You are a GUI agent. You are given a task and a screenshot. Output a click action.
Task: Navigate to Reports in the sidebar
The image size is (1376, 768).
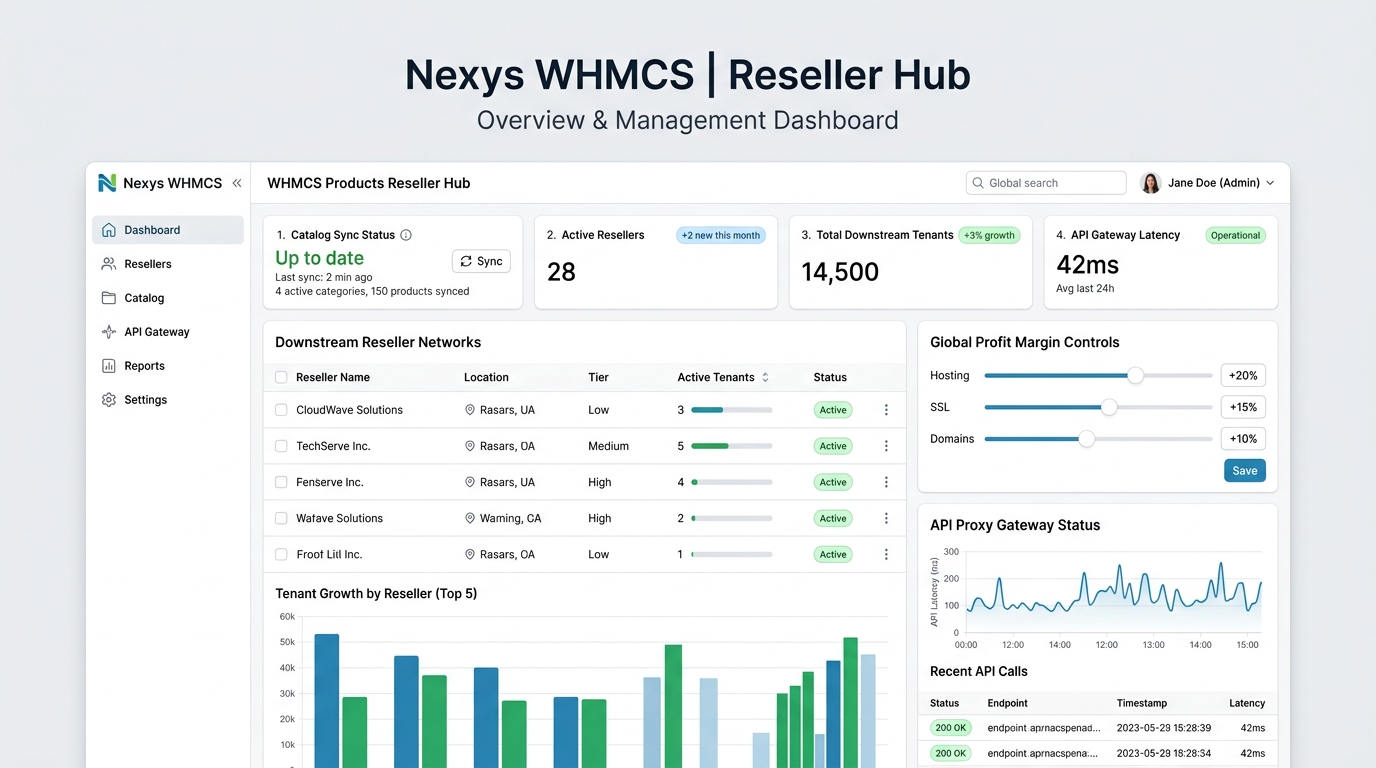pos(168,366)
